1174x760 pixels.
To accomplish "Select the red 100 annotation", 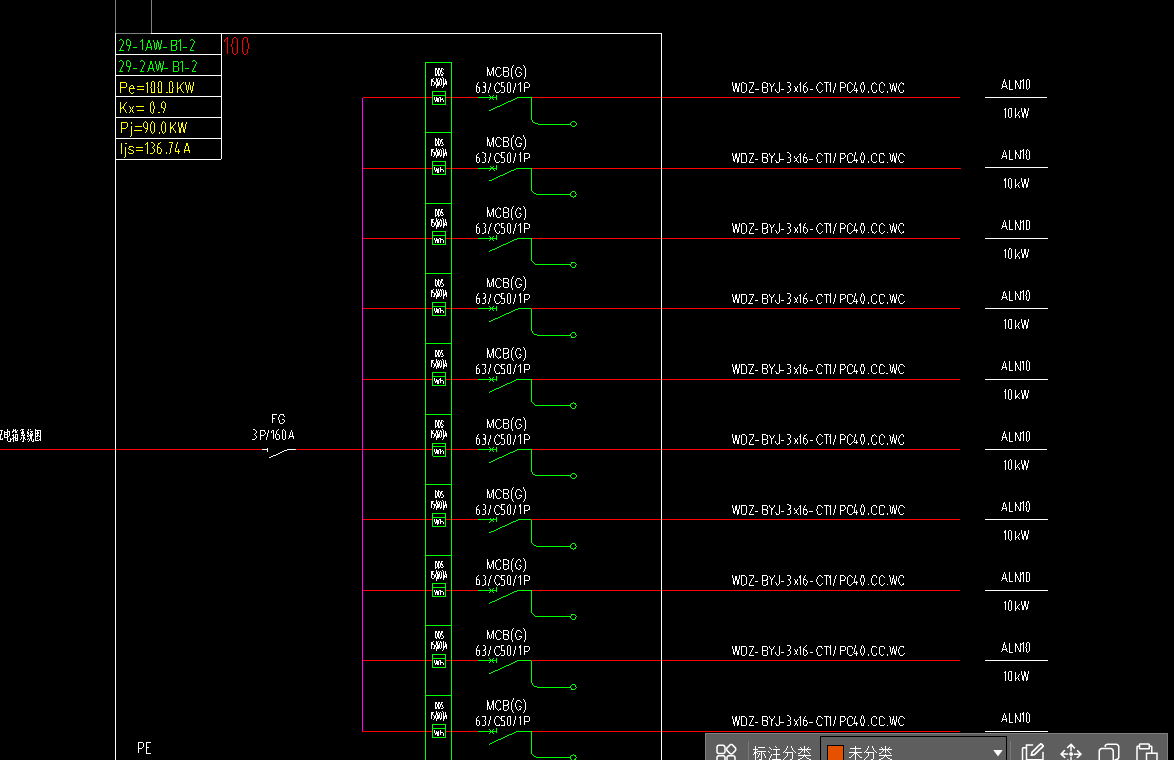I will pos(237,46).
